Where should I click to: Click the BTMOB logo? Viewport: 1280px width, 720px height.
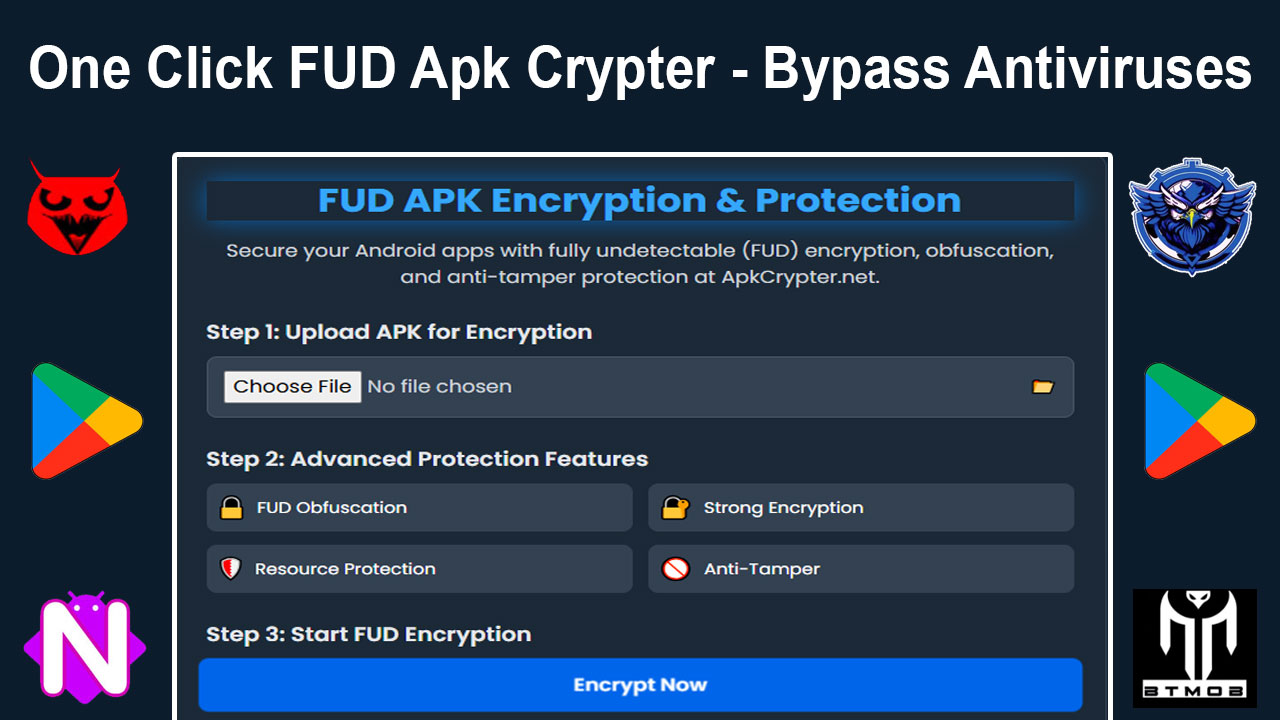(x=1194, y=647)
